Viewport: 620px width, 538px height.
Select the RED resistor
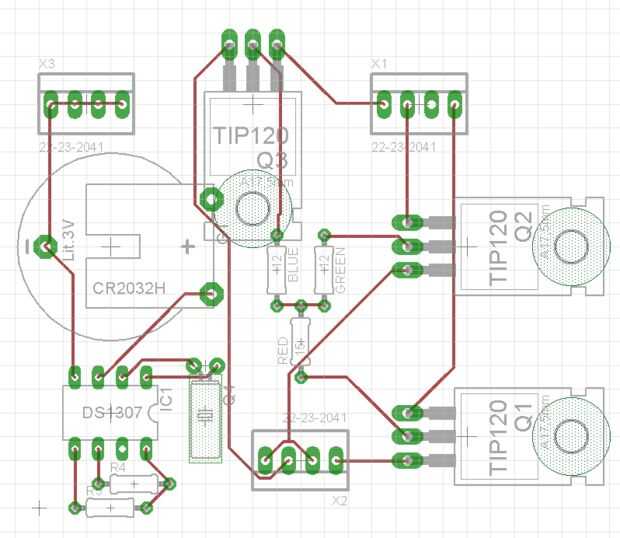tap(301, 342)
